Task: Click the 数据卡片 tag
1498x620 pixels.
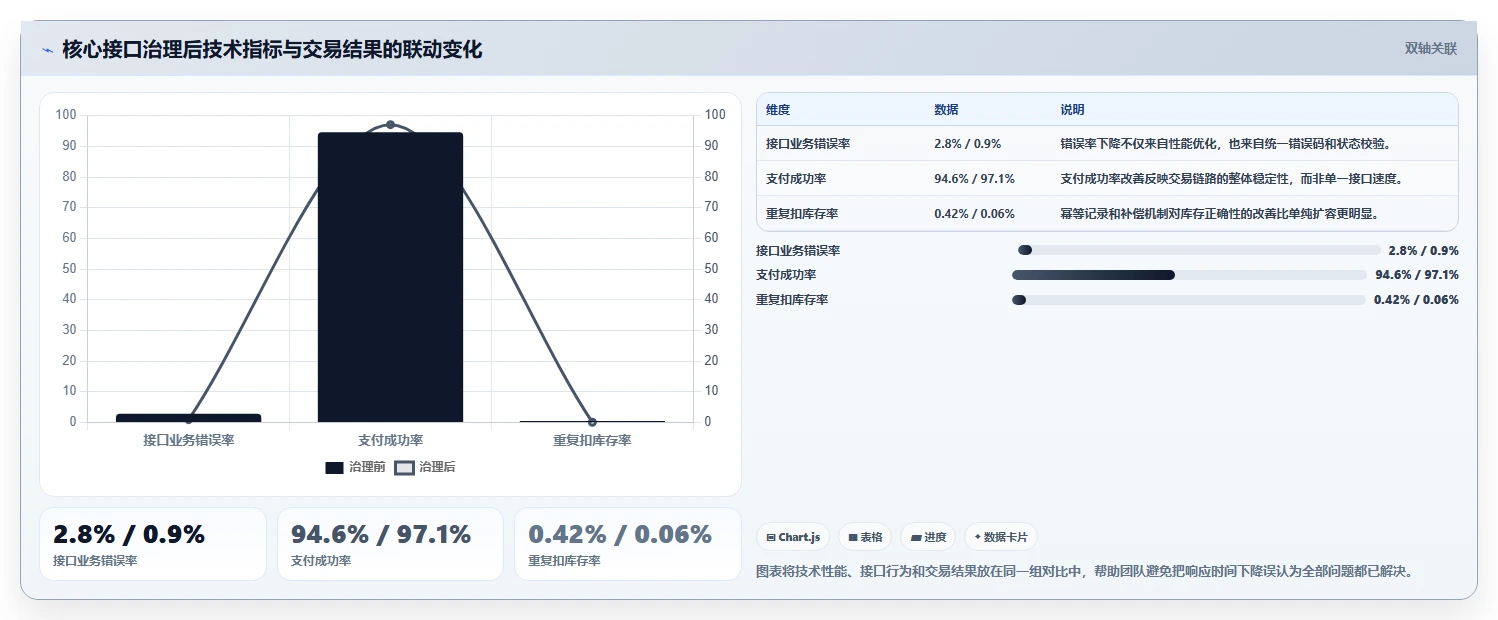Action: click(1001, 537)
